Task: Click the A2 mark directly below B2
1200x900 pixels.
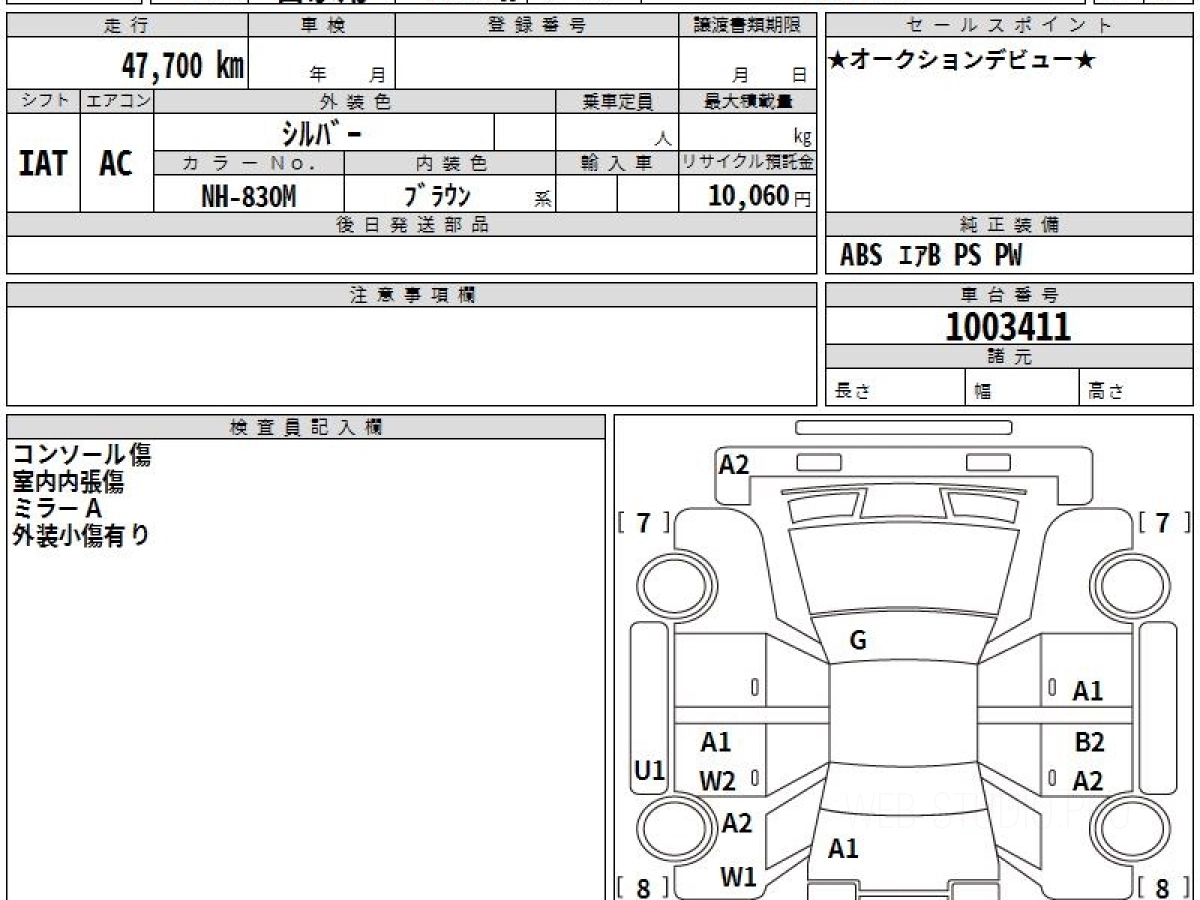Action: pos(1088,781)
